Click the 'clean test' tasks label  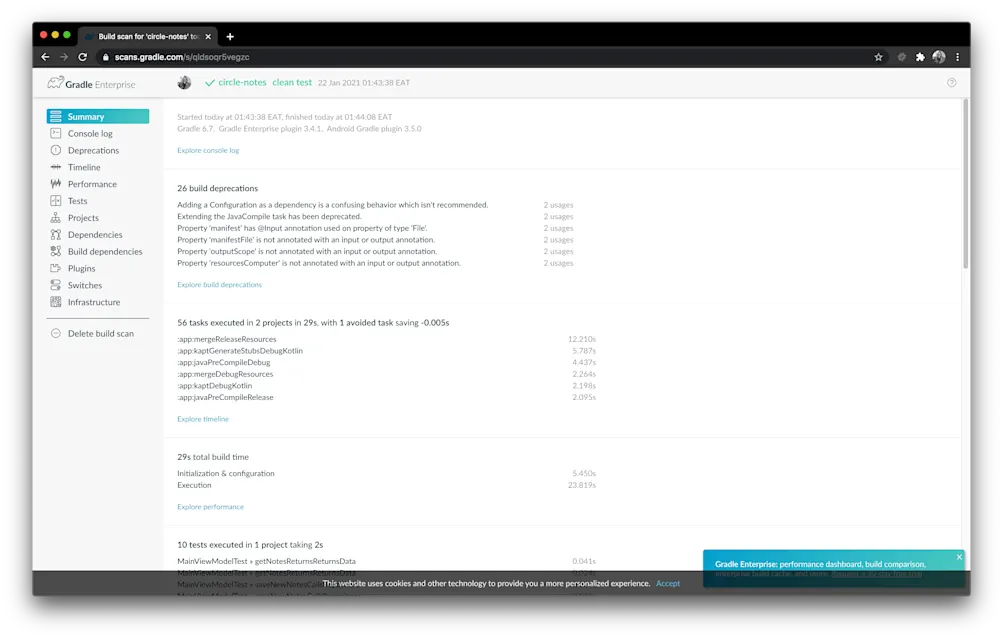point(292,83)
